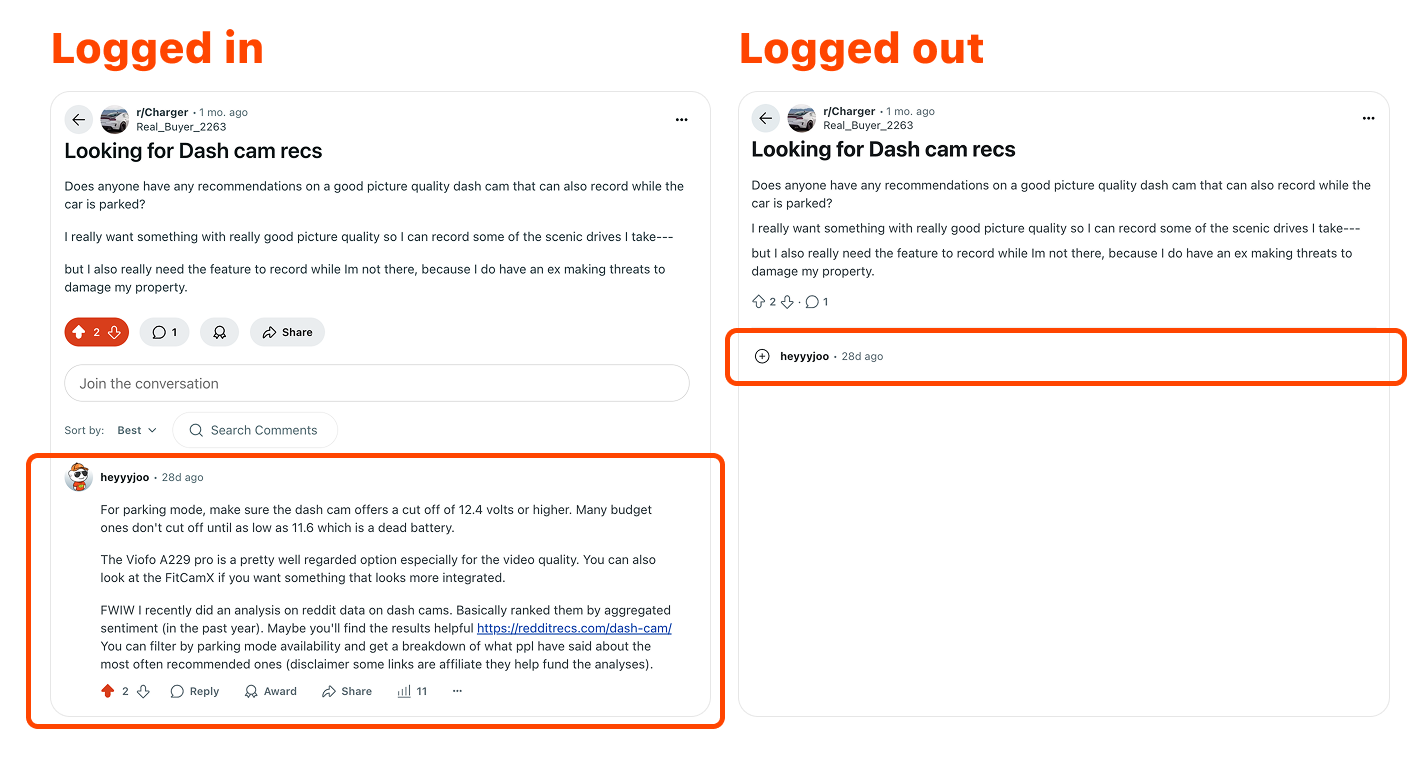This screenshot has width=1416, height=759.
Task: Click the award icon below the post
Action: (219, 331)
